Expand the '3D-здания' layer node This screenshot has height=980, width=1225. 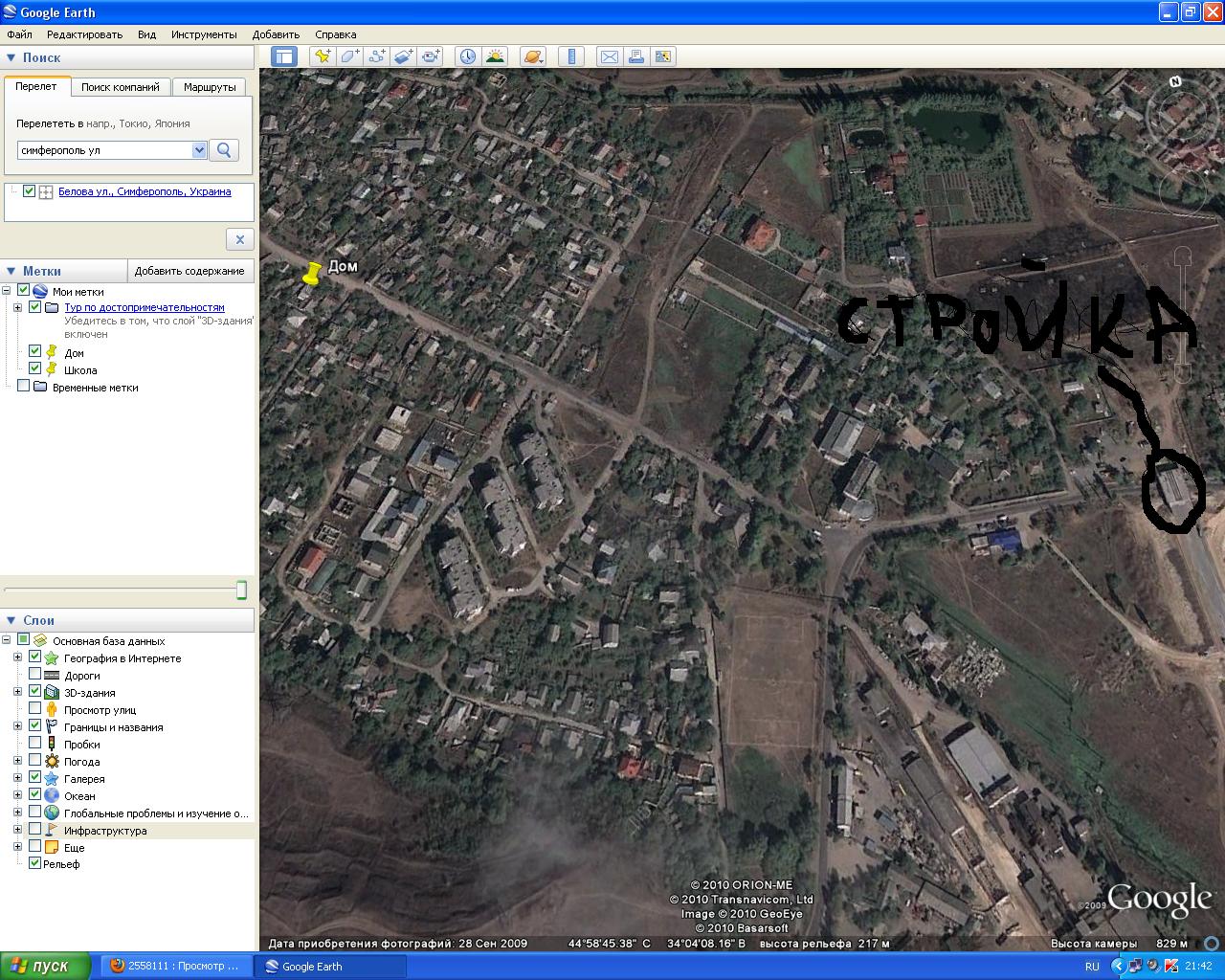tap(17, 692)
